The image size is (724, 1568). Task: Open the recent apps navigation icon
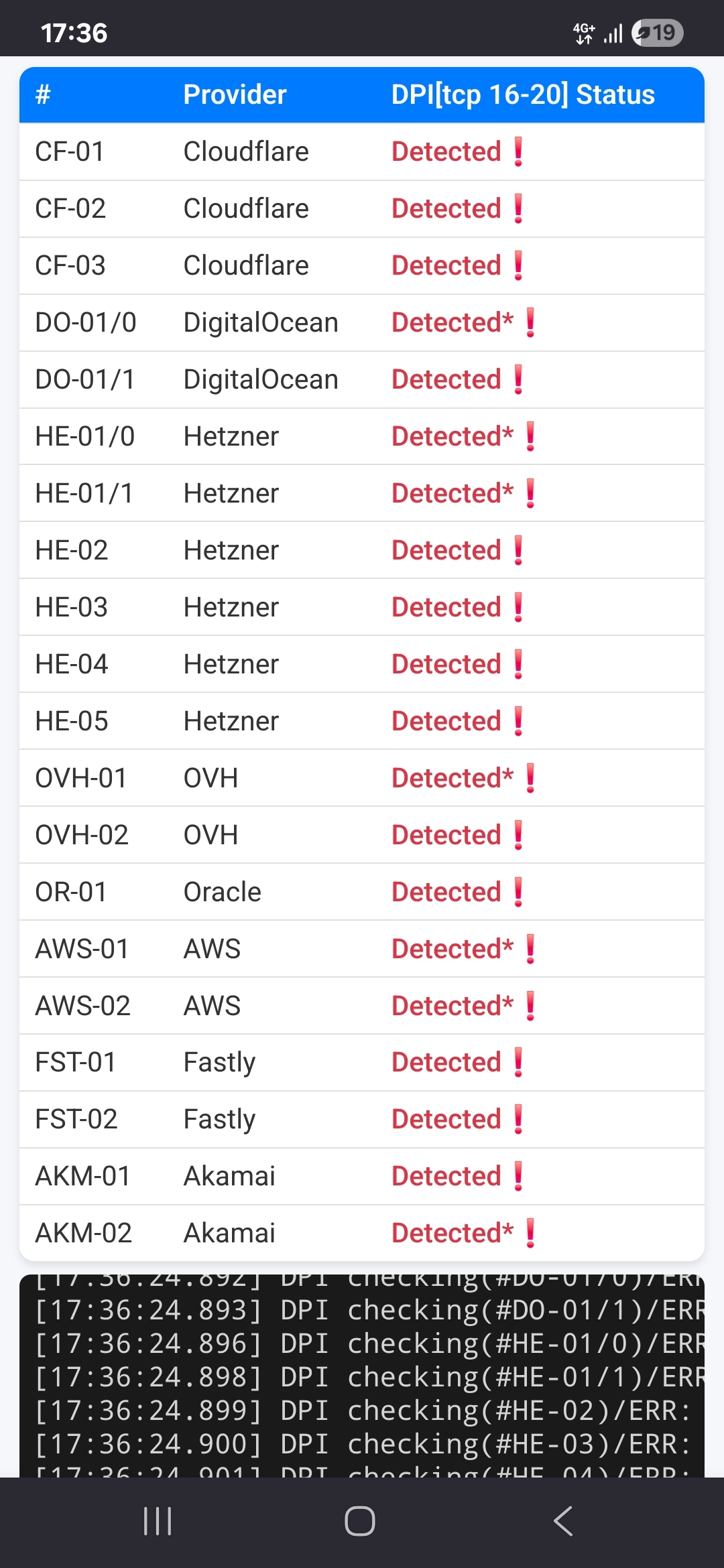[158, 1521]
